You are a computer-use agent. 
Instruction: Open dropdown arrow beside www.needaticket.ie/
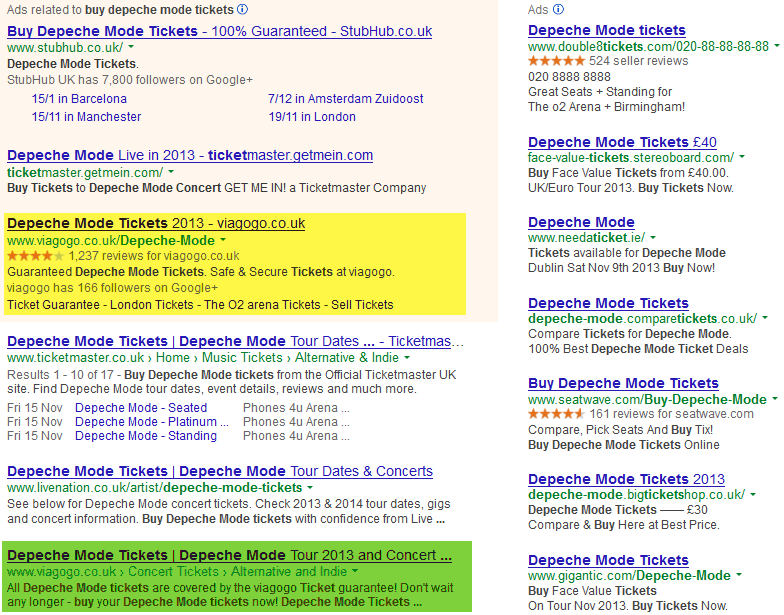[653, 237]
